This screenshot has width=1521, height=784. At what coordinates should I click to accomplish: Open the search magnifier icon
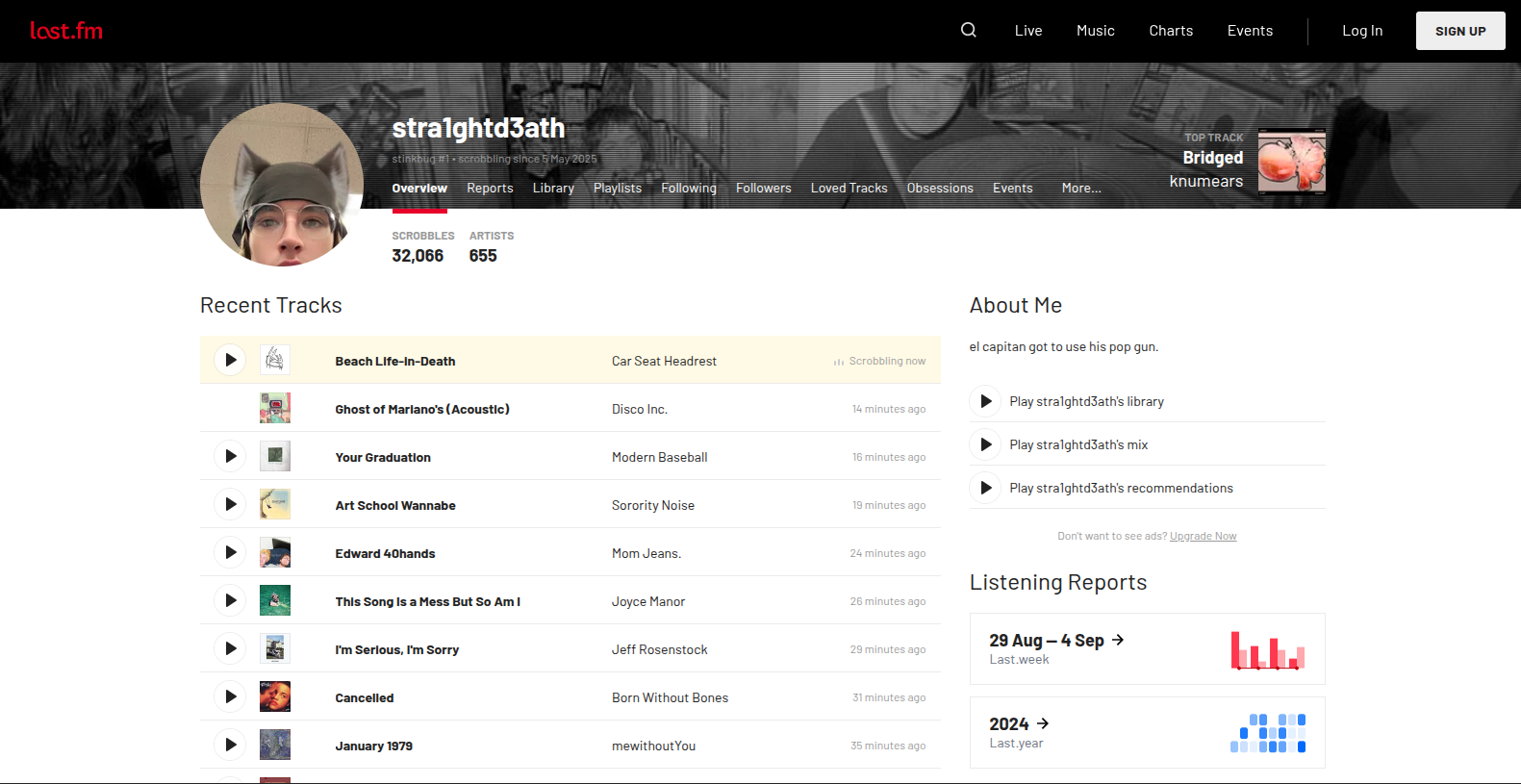point(969,30)
